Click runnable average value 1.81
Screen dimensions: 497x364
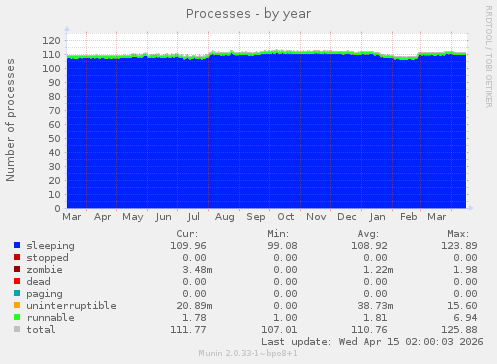click(375, 318)
